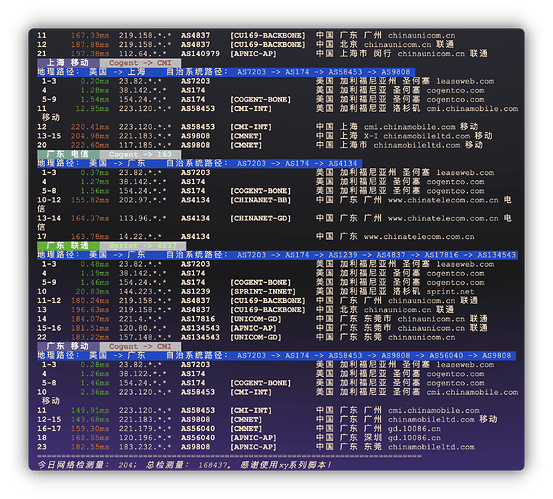553x499 pixels.
Task: Click the 感谢使用xy系列脚本 footer message
Action: (286, 465)
